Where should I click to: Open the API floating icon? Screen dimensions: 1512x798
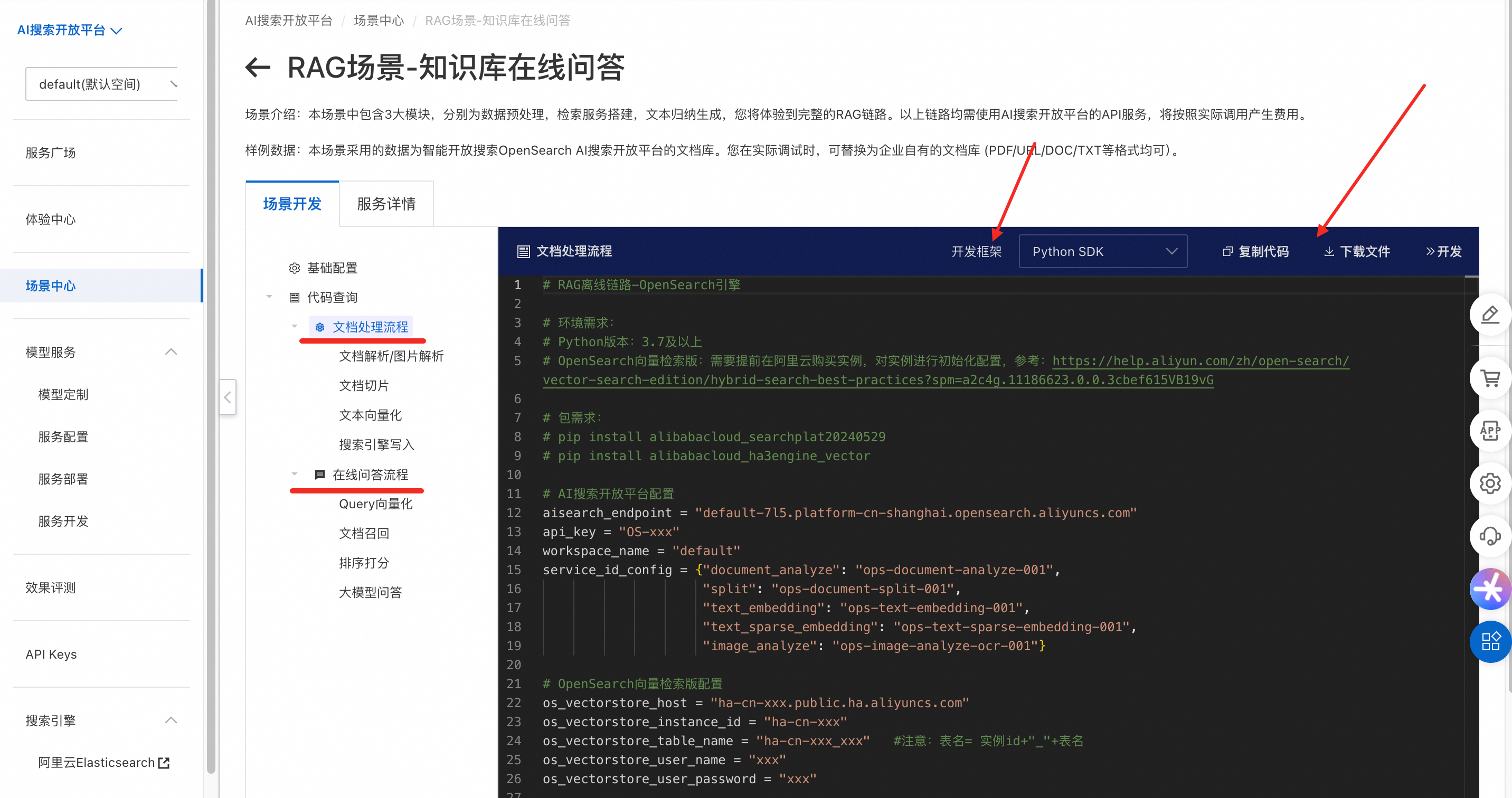[1490, 431]
